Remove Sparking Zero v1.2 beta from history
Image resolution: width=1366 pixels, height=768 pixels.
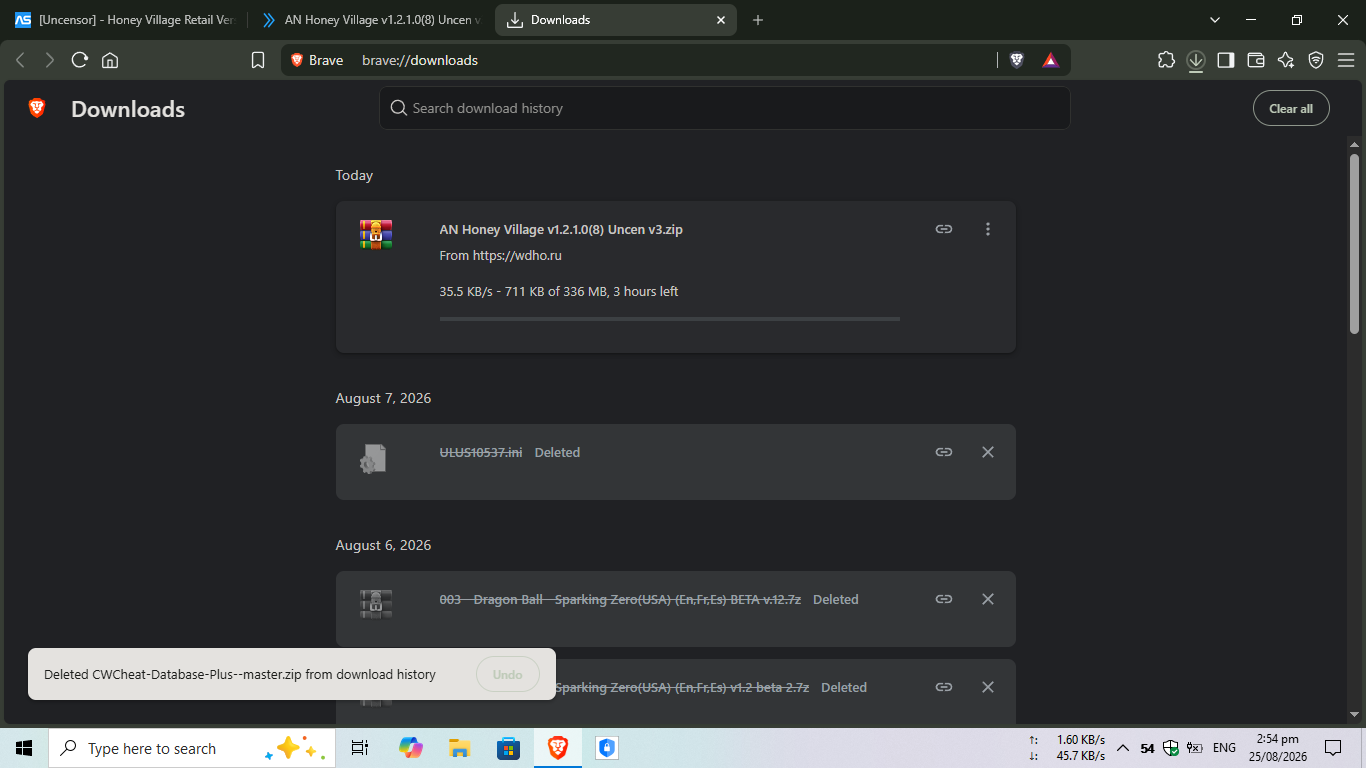coord(988,687)
